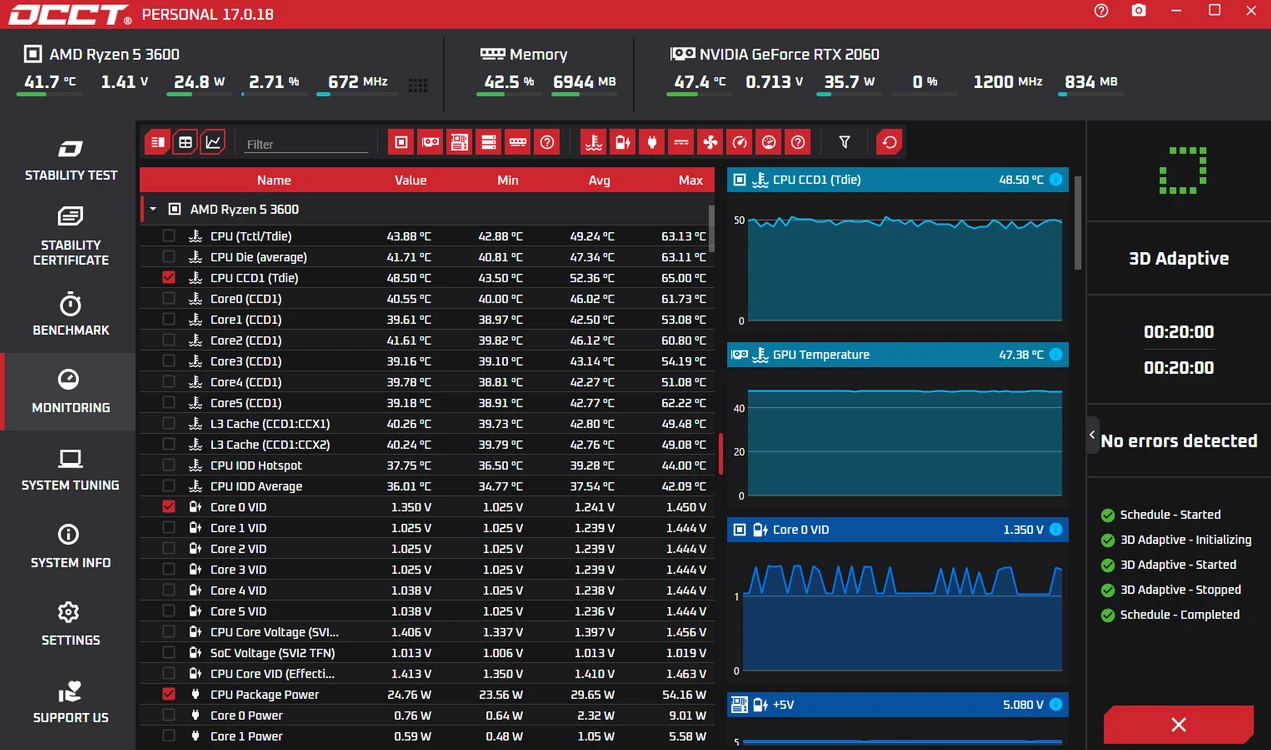Click the CPU CCD1 (Tdie) graph header
This screenshot has width=1271, height=750.
pos(897,180)
